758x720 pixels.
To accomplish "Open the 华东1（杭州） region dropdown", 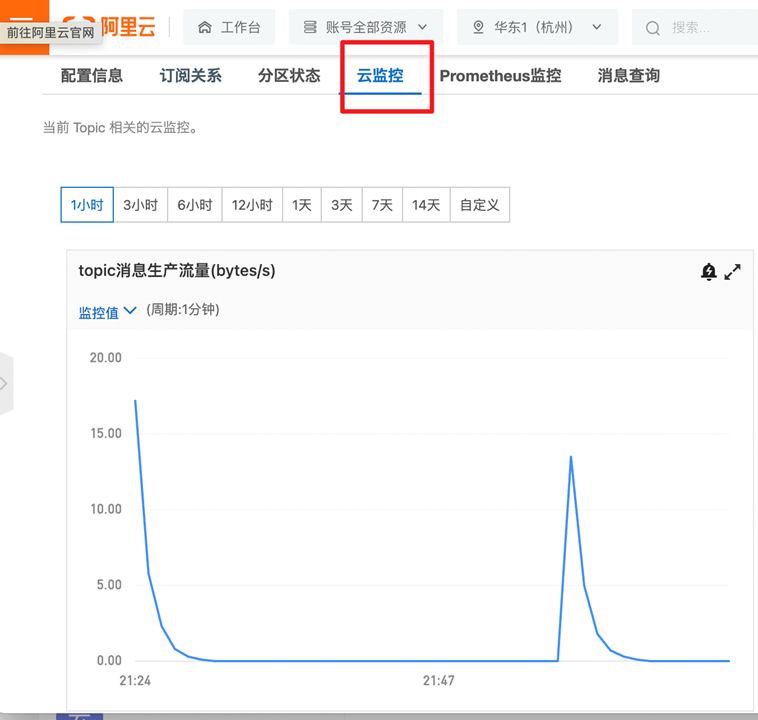I will pyautogui.click(x=537, y=27).
